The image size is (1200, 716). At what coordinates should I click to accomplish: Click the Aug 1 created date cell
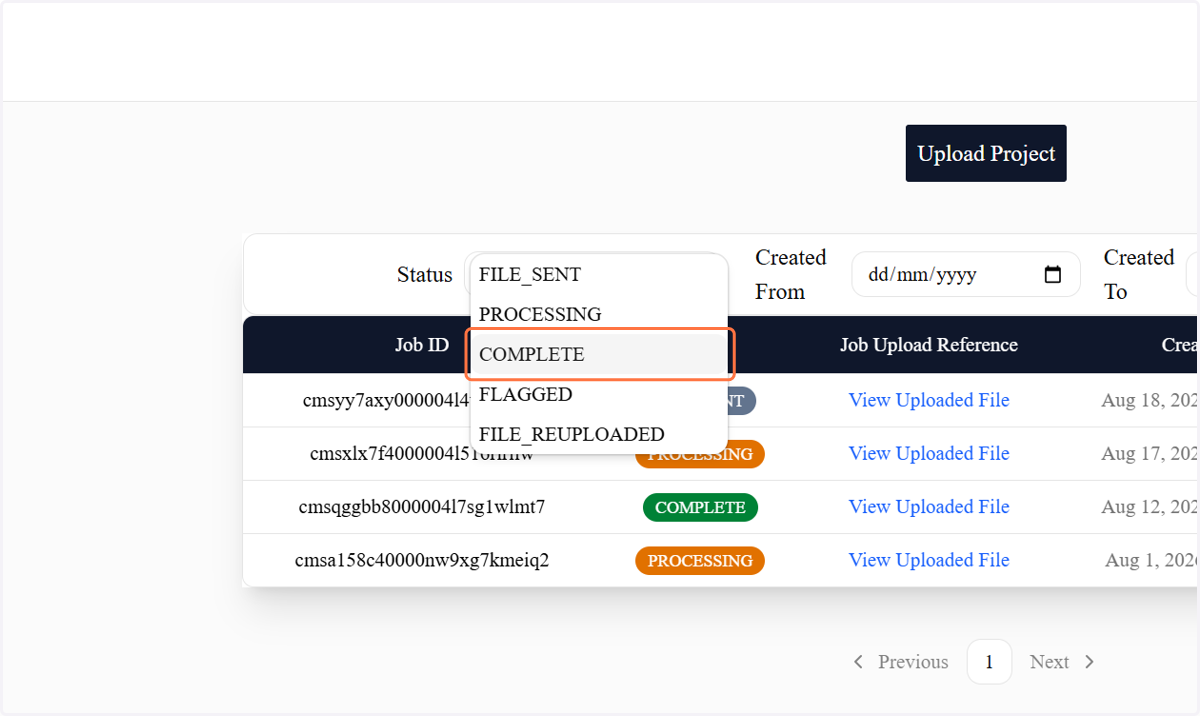(x=1152, y=560)
